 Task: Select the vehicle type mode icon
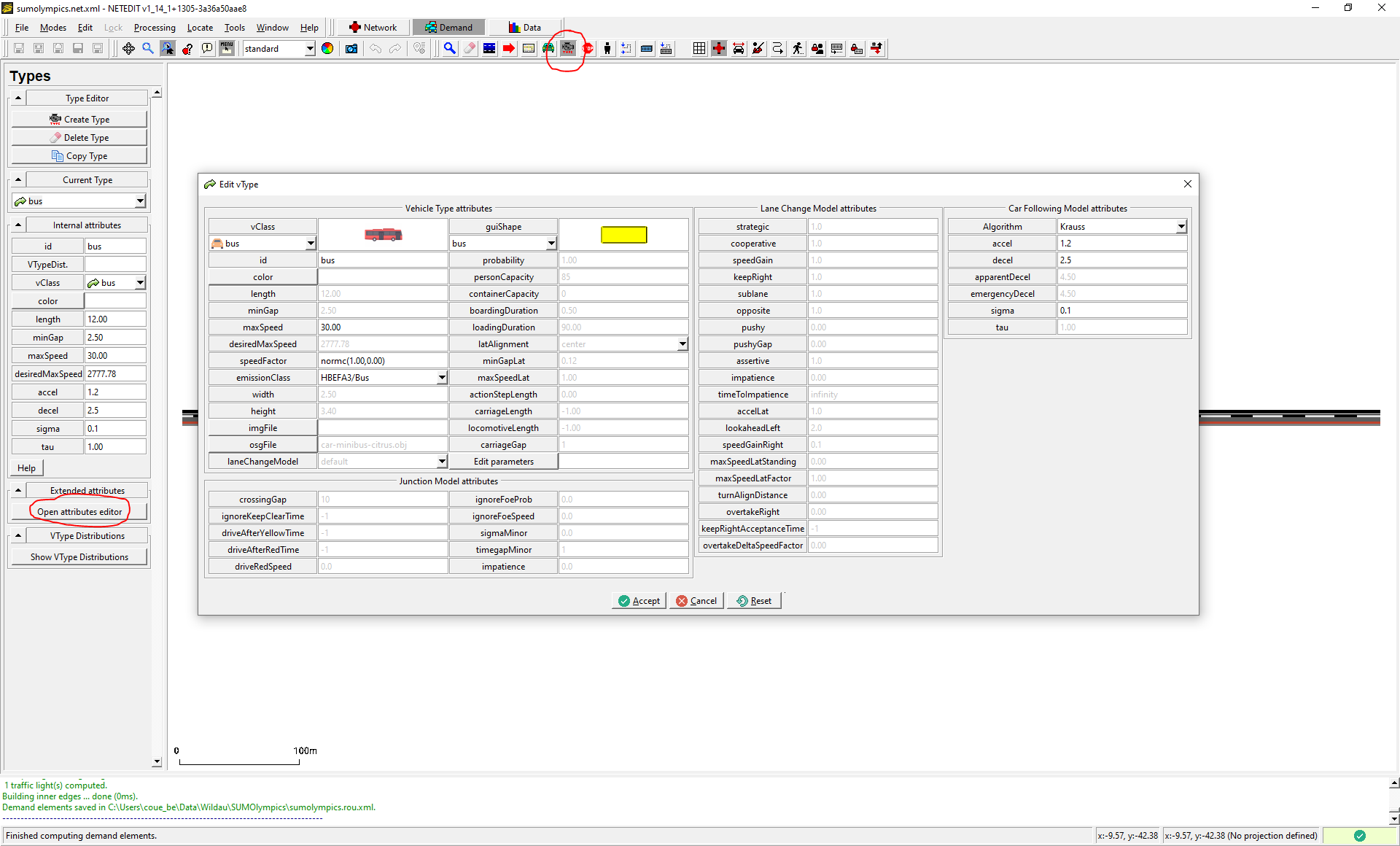(568, 48)
